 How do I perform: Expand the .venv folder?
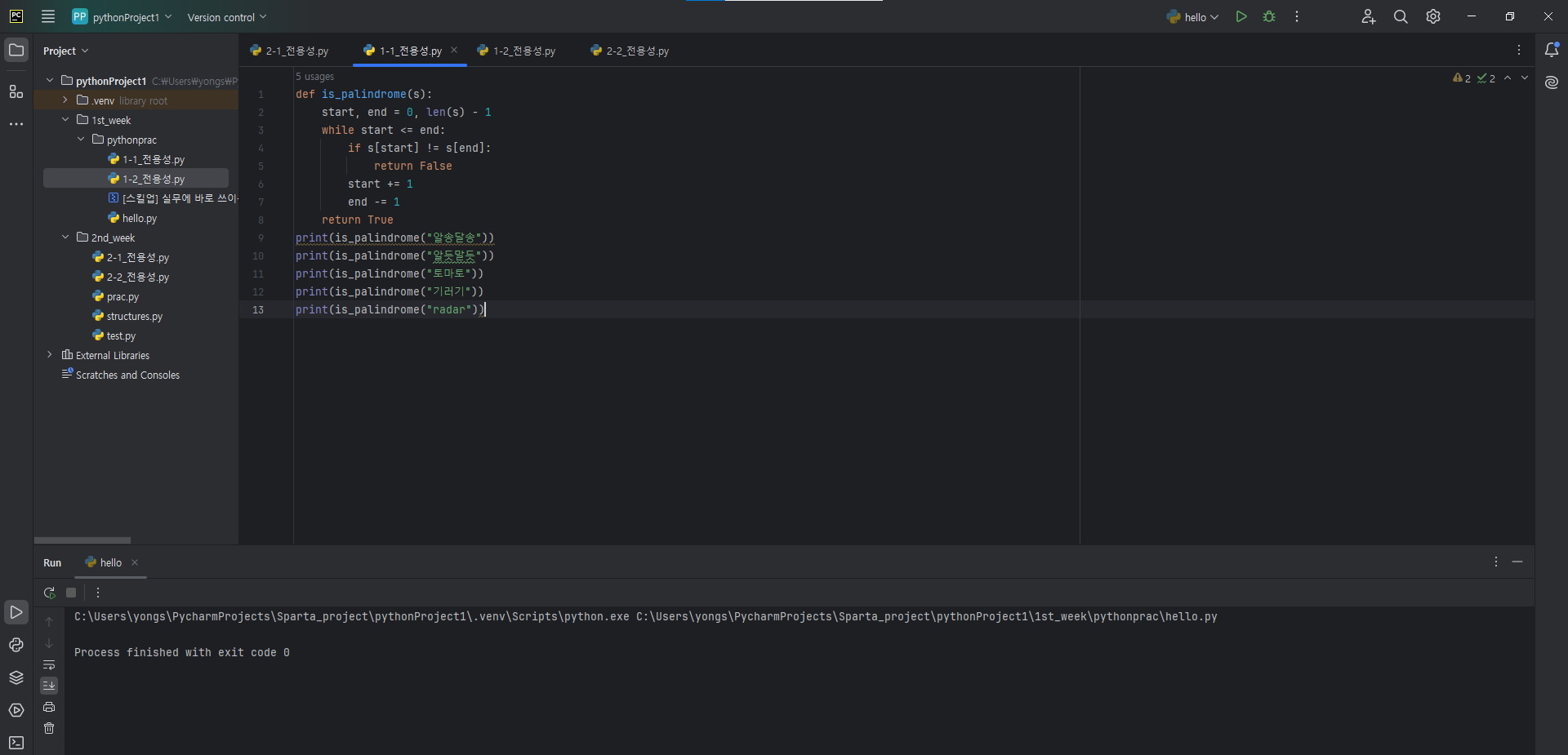(65, 100)
